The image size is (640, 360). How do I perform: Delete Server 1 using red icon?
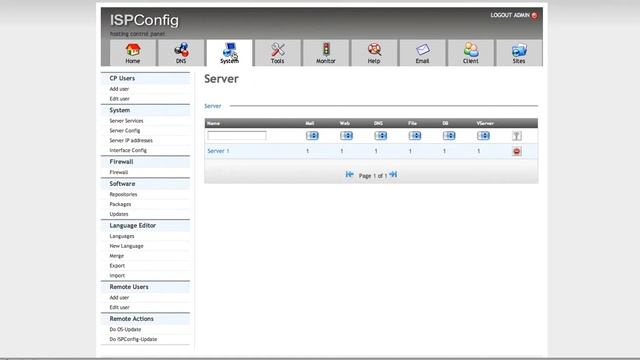tap(517, 151)
